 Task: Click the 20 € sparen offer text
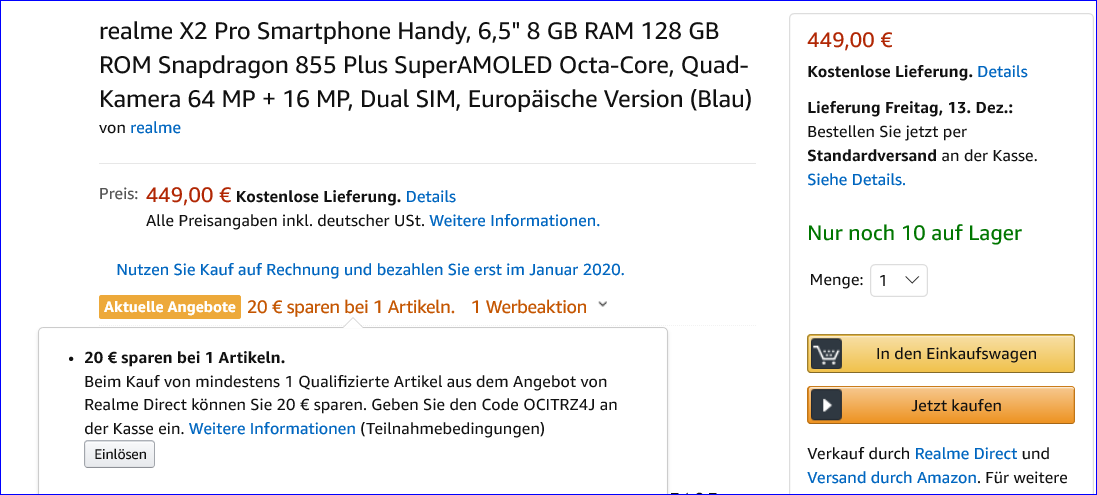351,306
